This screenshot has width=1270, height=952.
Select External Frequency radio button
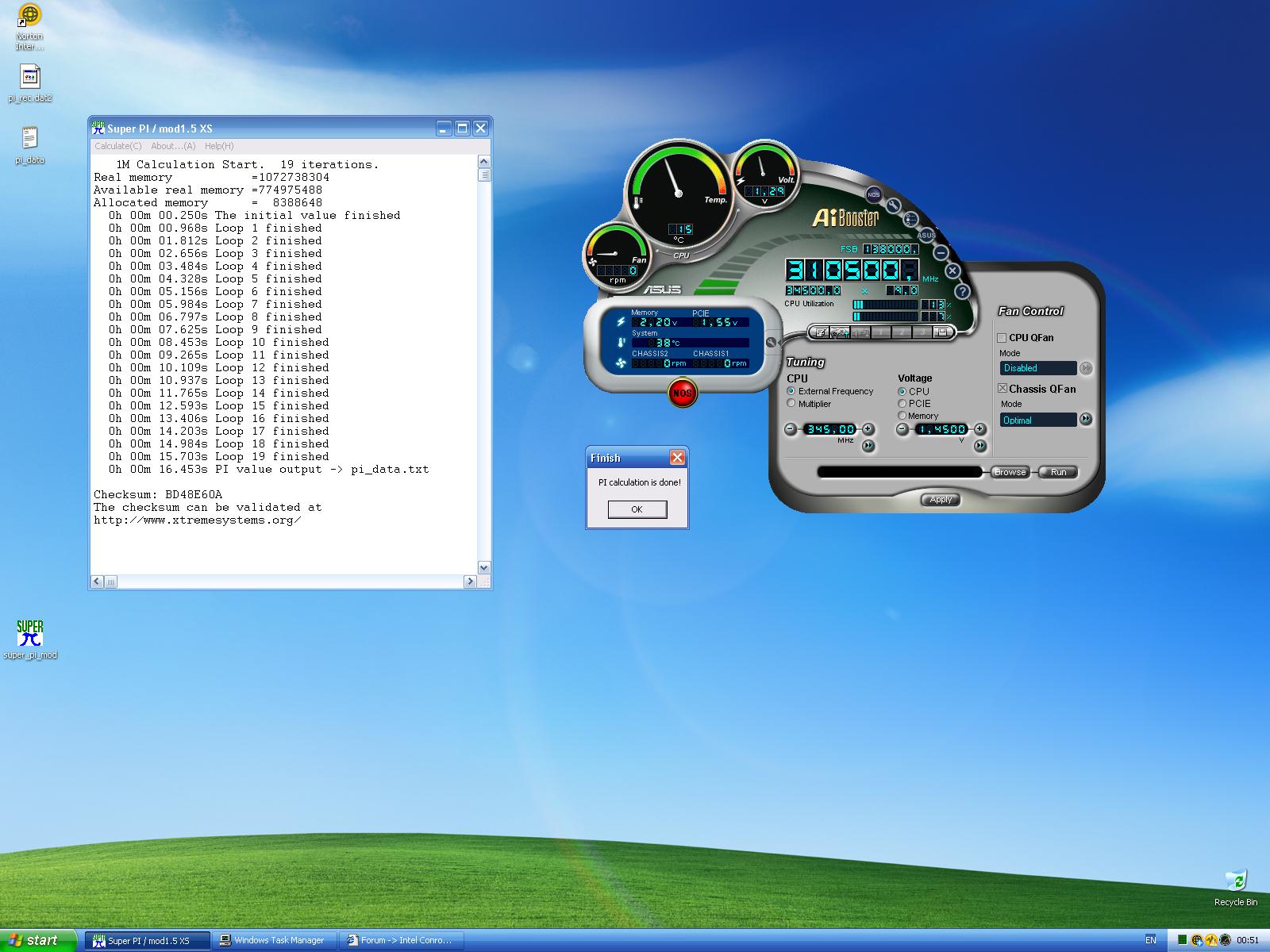(791, 391)
